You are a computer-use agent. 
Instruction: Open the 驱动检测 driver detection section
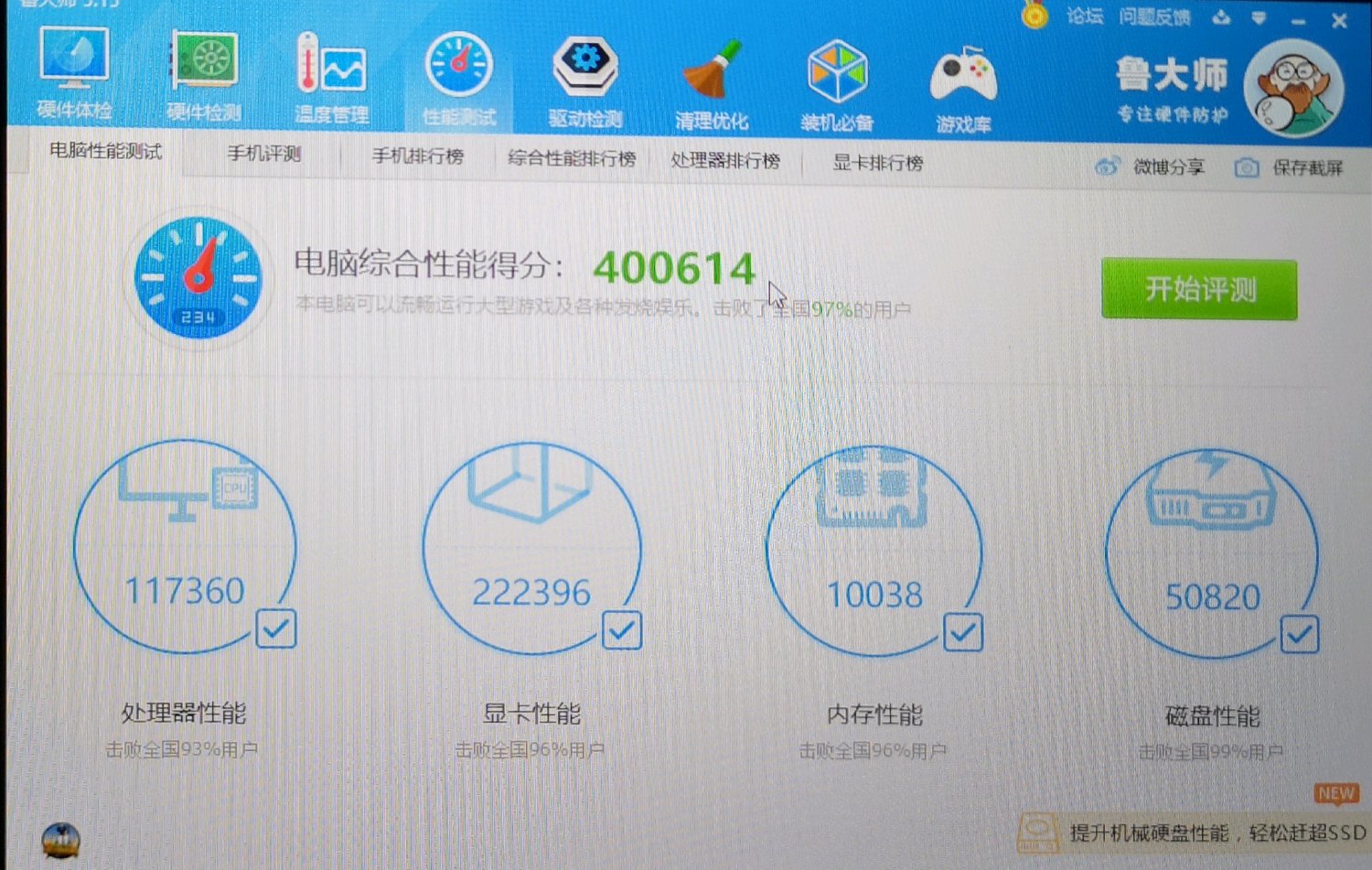pos(585,81)
